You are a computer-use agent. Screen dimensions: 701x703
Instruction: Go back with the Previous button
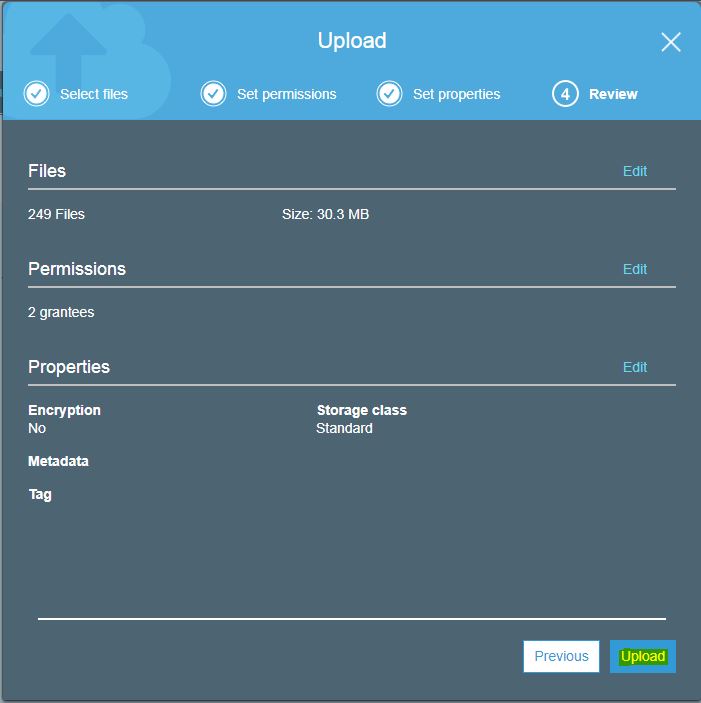(561, 656)
